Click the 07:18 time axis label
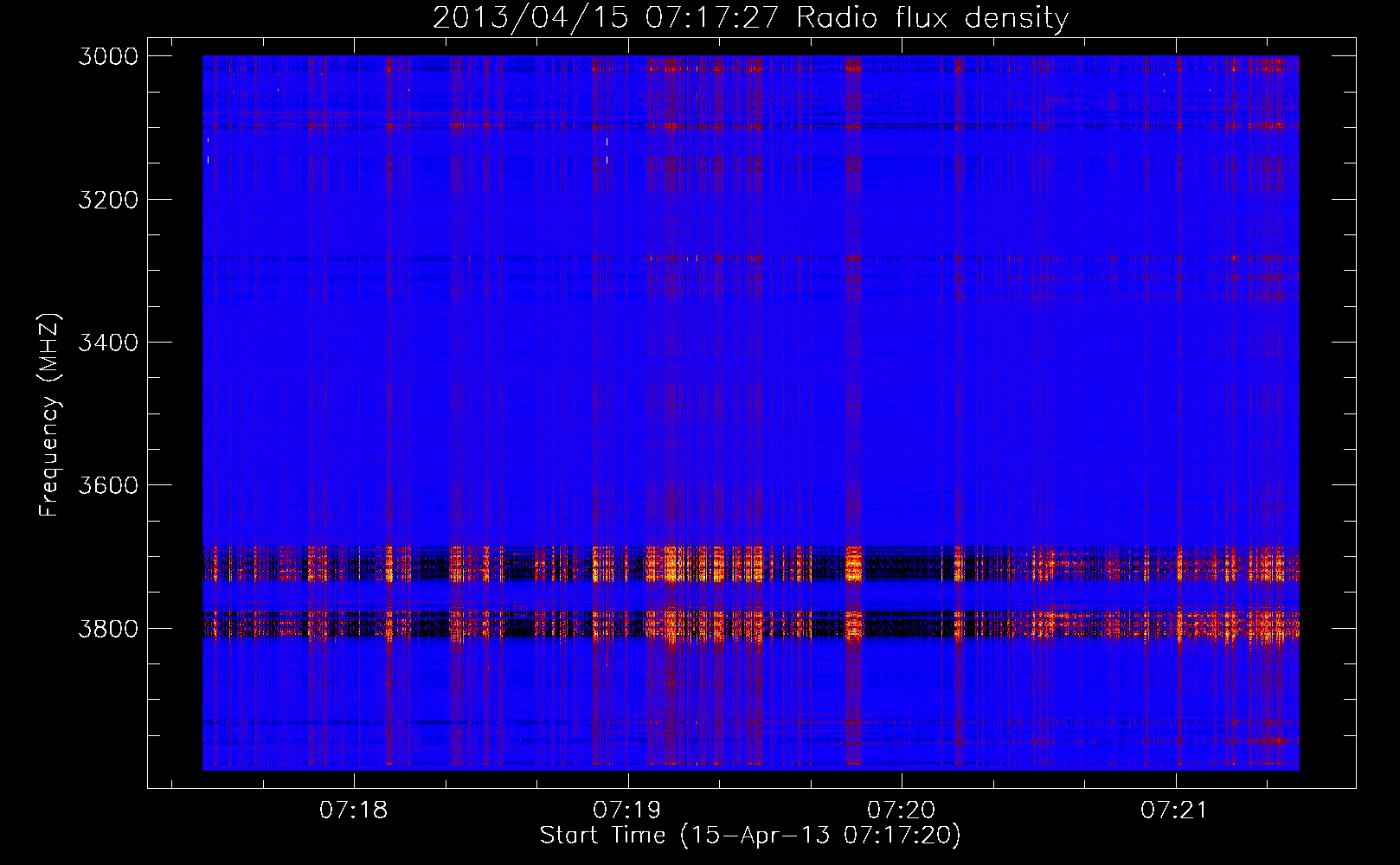1400x865 pixels. click(x=354, y=810)
